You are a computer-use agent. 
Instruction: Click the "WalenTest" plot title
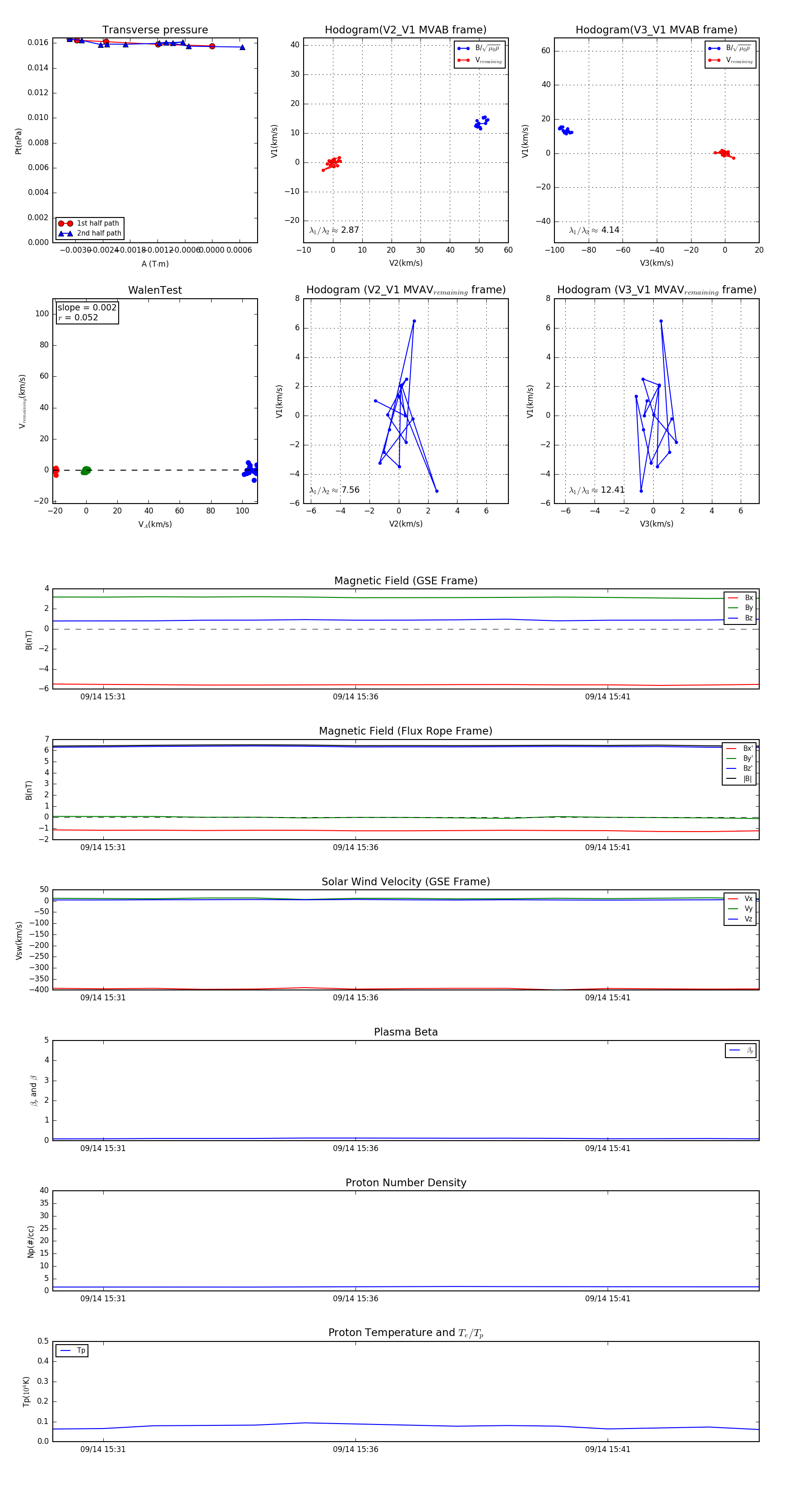(x=155, y=290)
